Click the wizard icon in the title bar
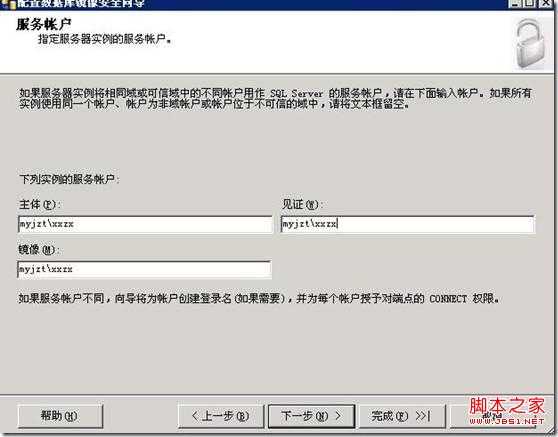558x437 pixels. (x=8, y=4)
